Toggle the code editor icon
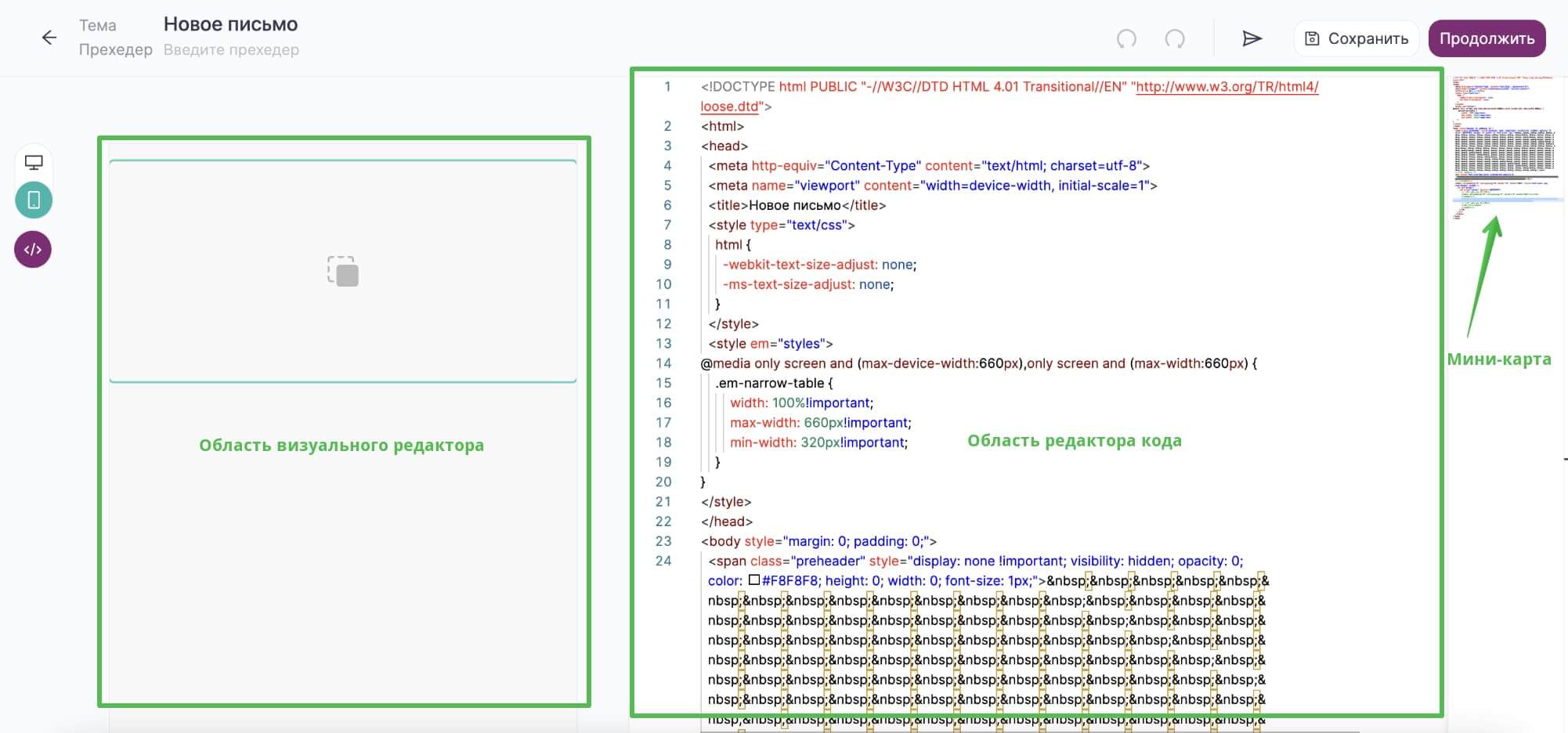 (x=33, y=250)
